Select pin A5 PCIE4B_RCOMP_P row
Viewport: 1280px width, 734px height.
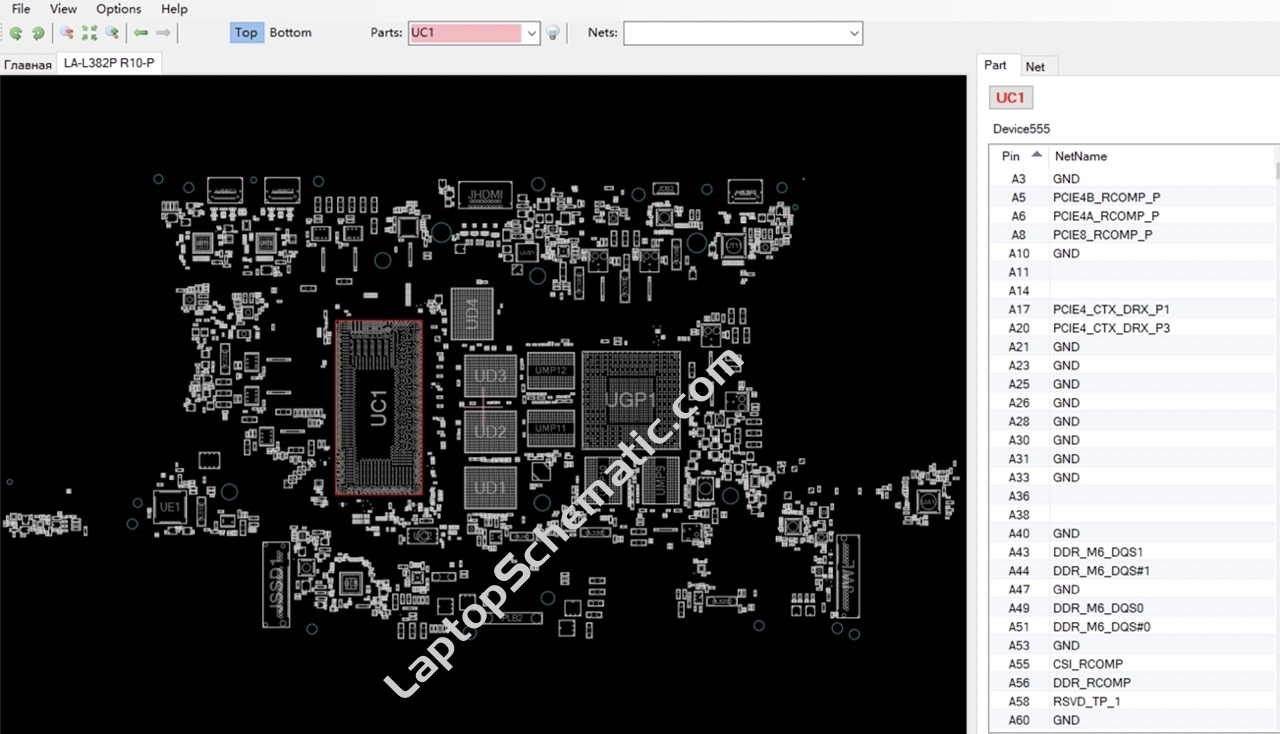tap(1132, 197)
